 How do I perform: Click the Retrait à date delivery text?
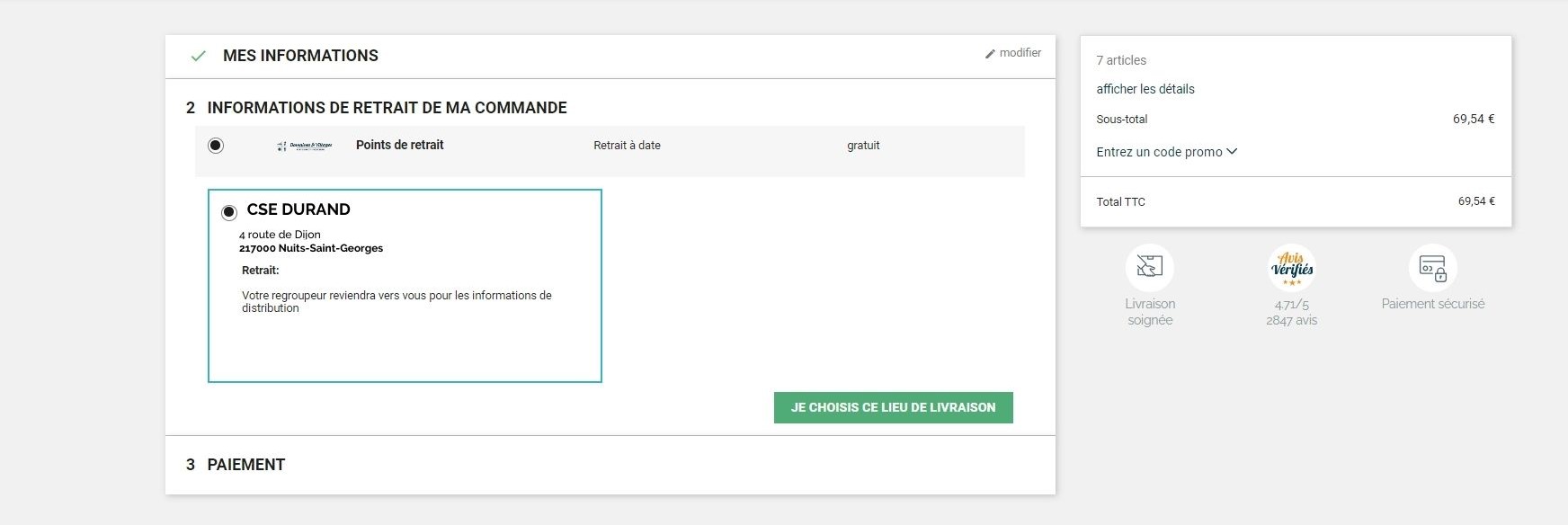tap(627, 146)
